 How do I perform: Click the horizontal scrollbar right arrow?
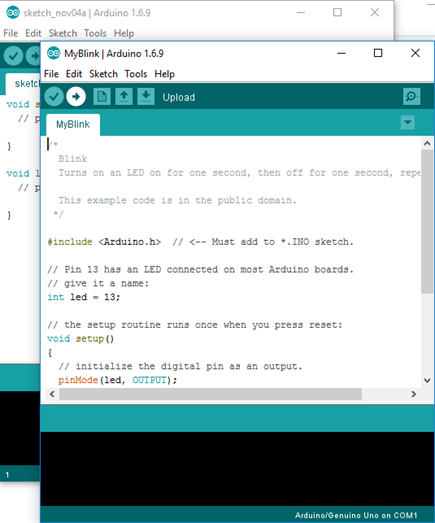point(414,394)
